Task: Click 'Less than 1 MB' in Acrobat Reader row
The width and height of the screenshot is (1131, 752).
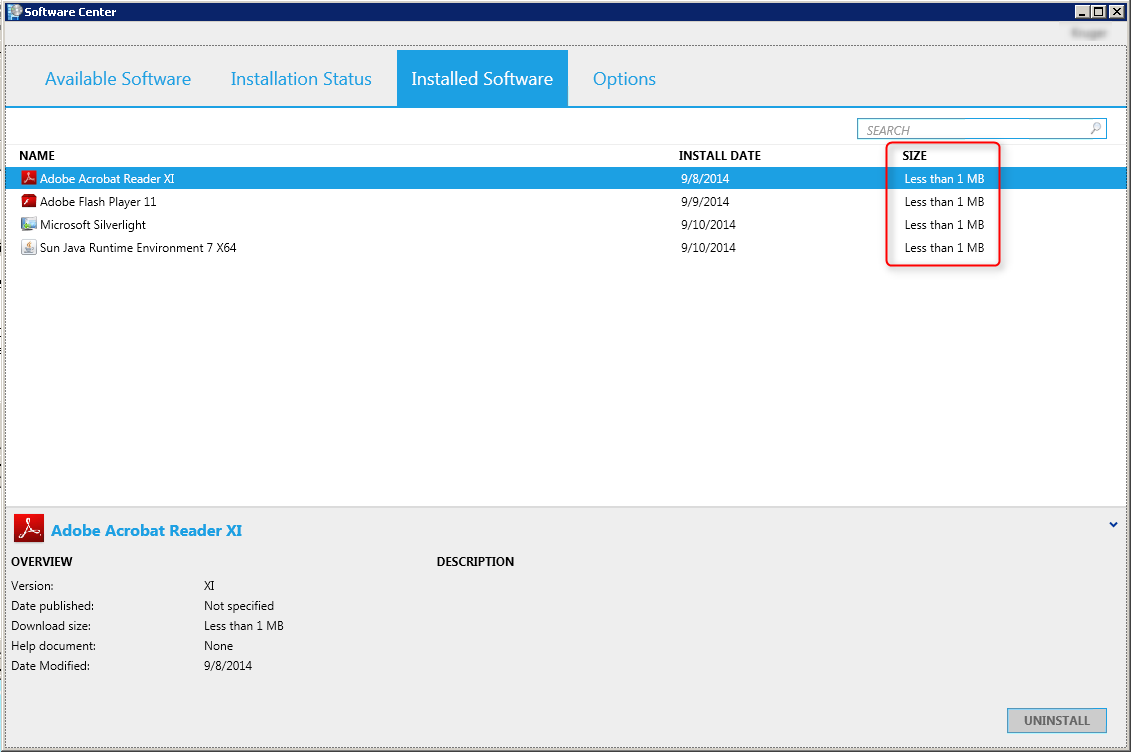Action: pyautogui.click(x=944, y=179)
